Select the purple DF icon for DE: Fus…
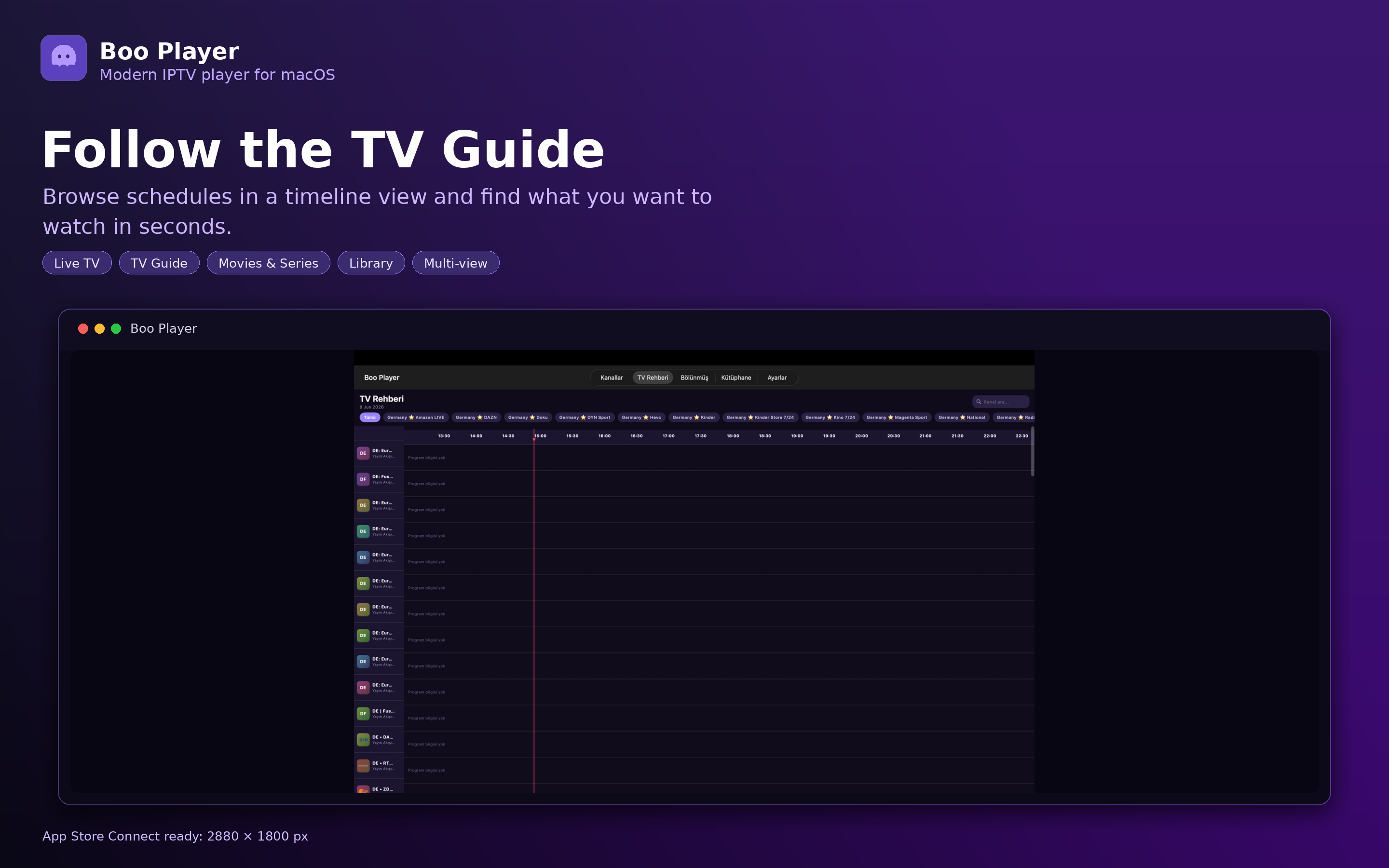This screenshot has height=868, width=1389. [x=363, y=479]
